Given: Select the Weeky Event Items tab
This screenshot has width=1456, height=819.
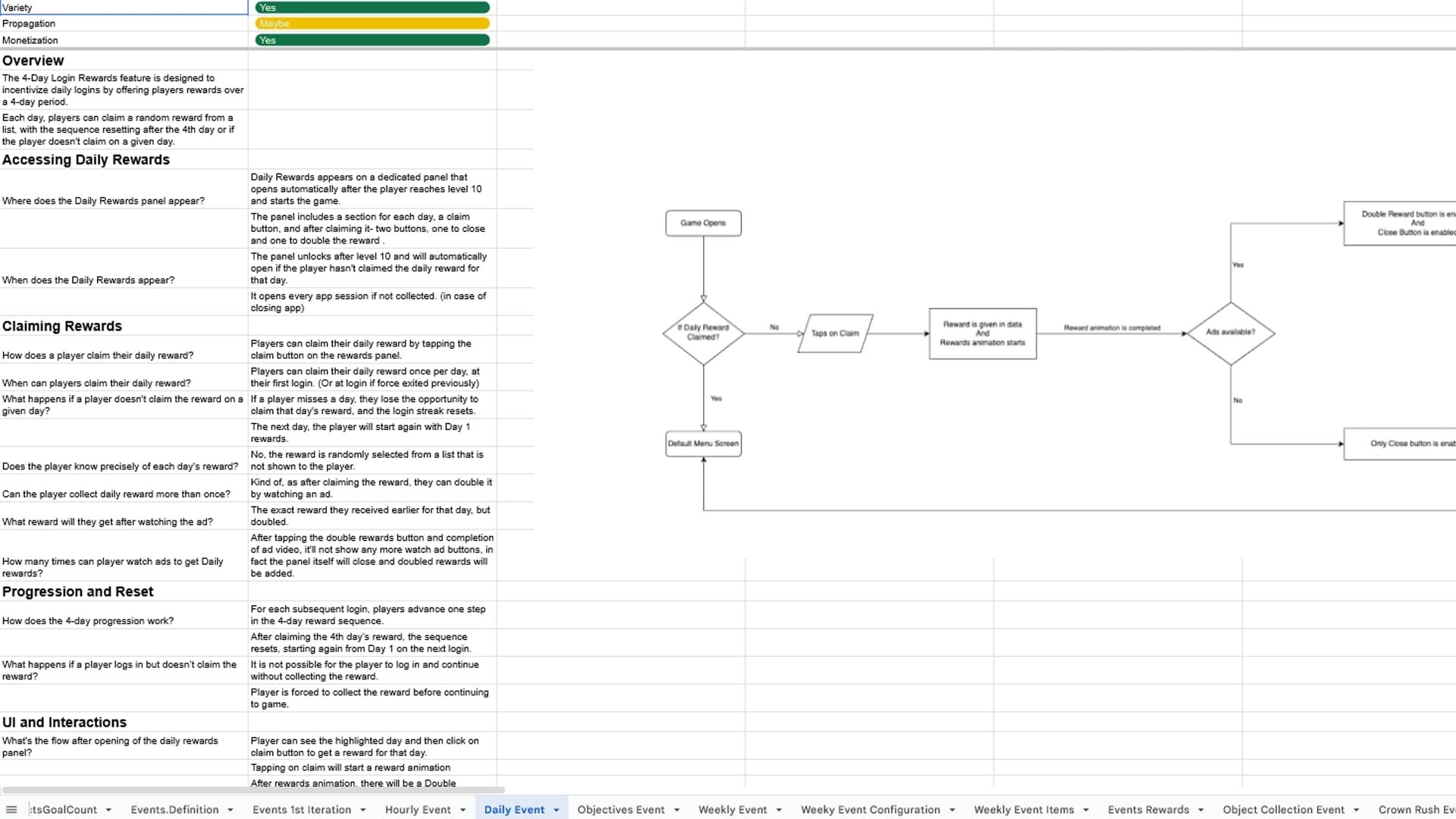Looking at the screenshot, I should [1023, 810].
